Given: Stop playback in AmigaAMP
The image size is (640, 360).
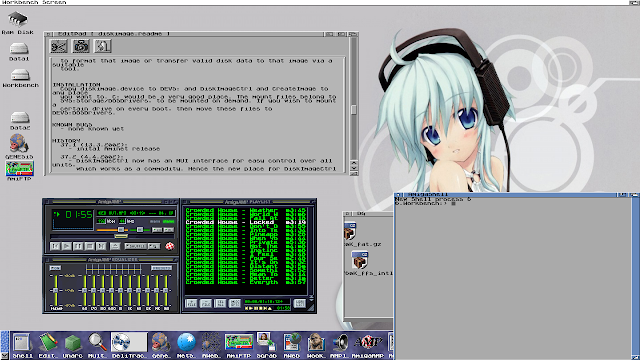Looking at the screenshot, I should [89, 246].
